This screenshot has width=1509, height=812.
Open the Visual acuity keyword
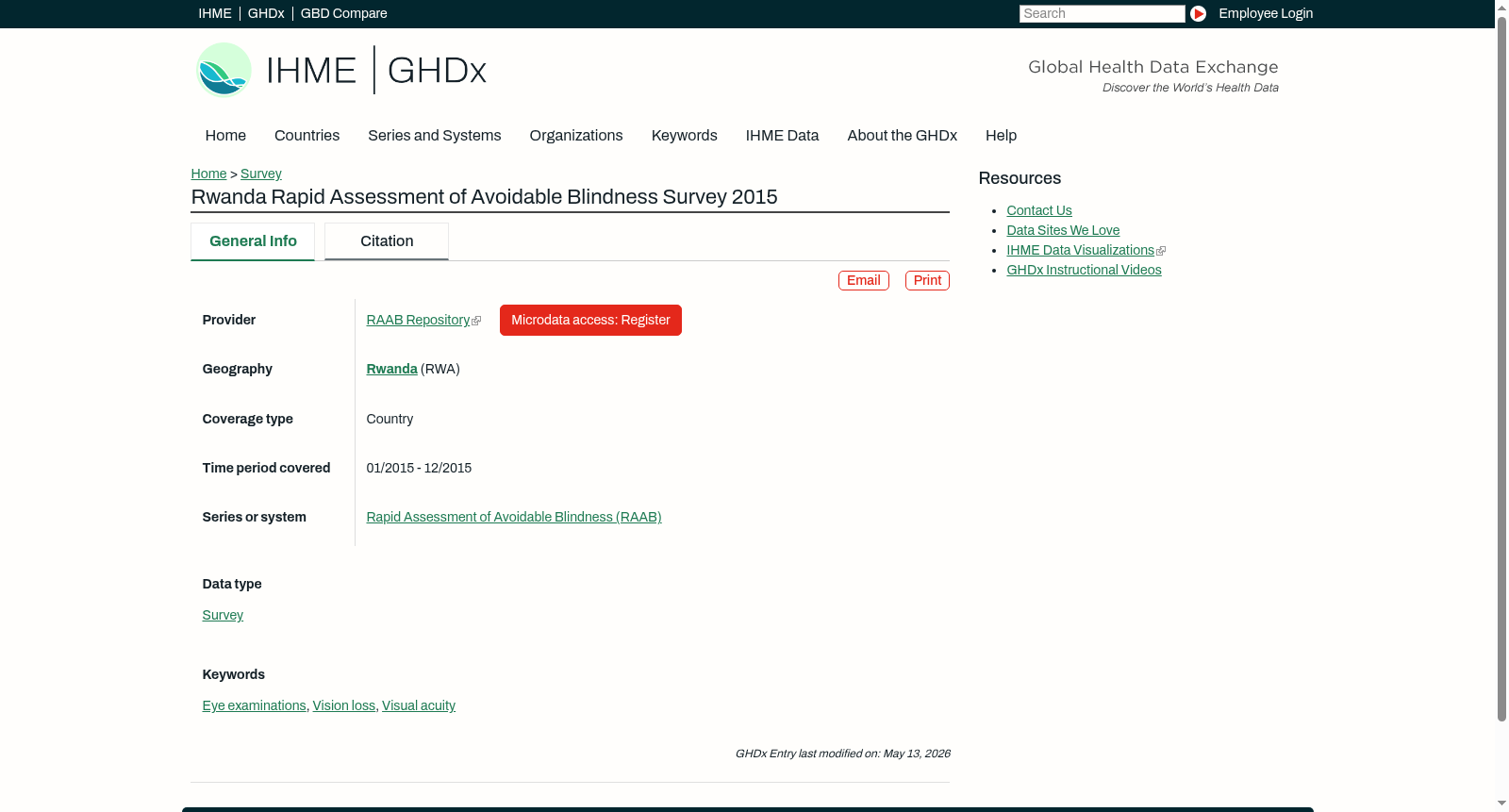point(419,705)
